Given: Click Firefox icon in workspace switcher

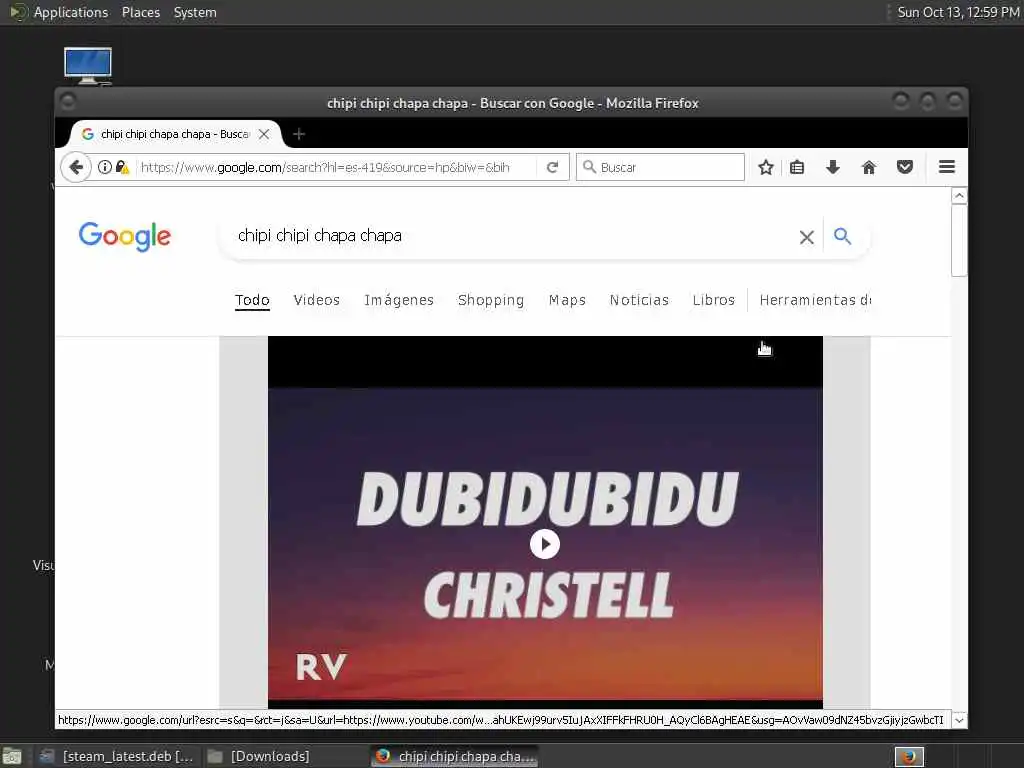Looking at the screenshot, I should click(x=909, y=757).
